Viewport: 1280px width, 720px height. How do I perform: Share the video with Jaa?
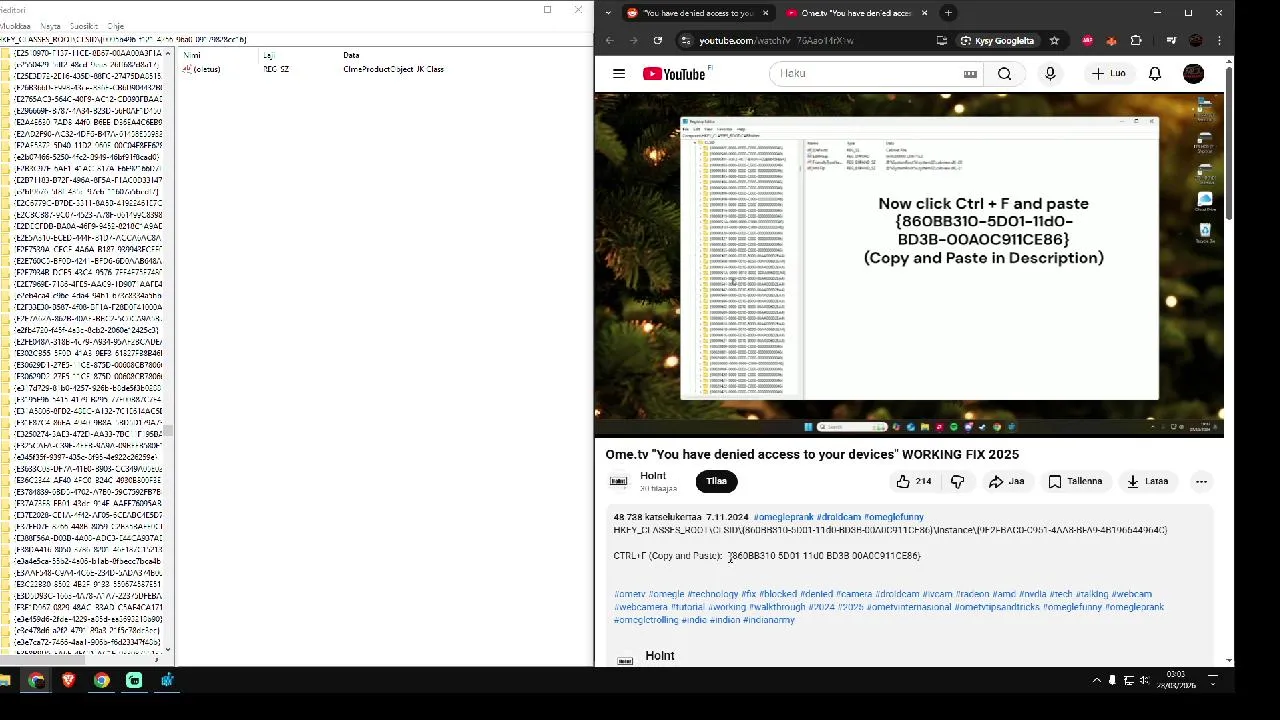tap(1007, 481)
